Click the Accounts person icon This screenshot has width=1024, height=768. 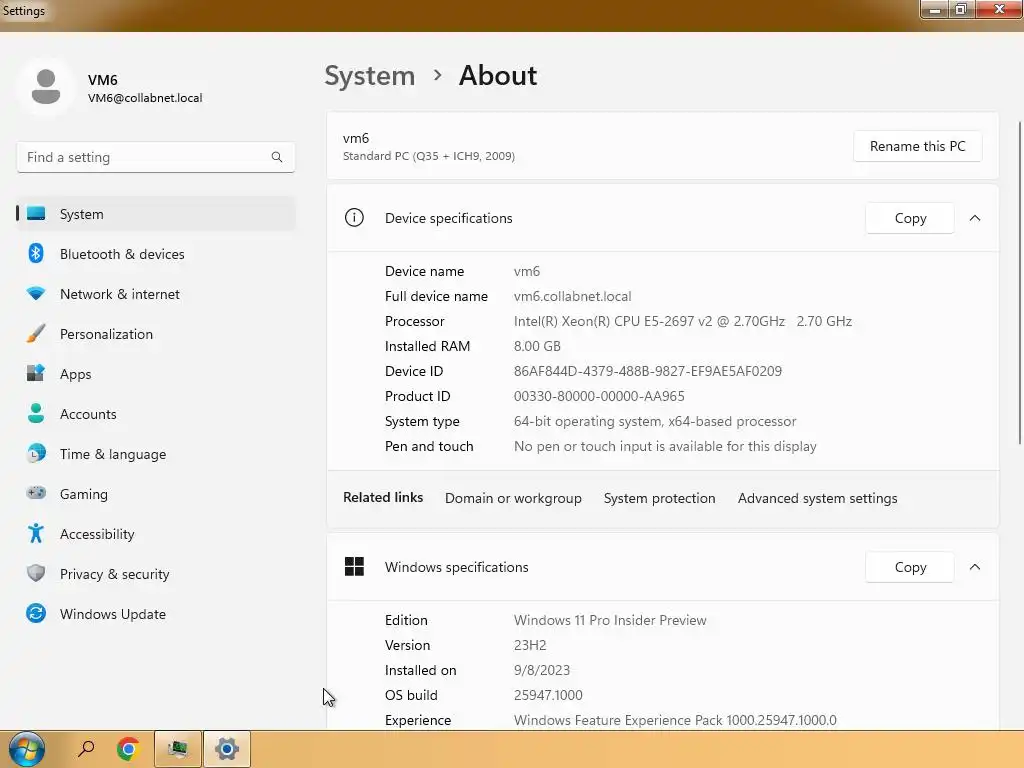click(36, 413)
